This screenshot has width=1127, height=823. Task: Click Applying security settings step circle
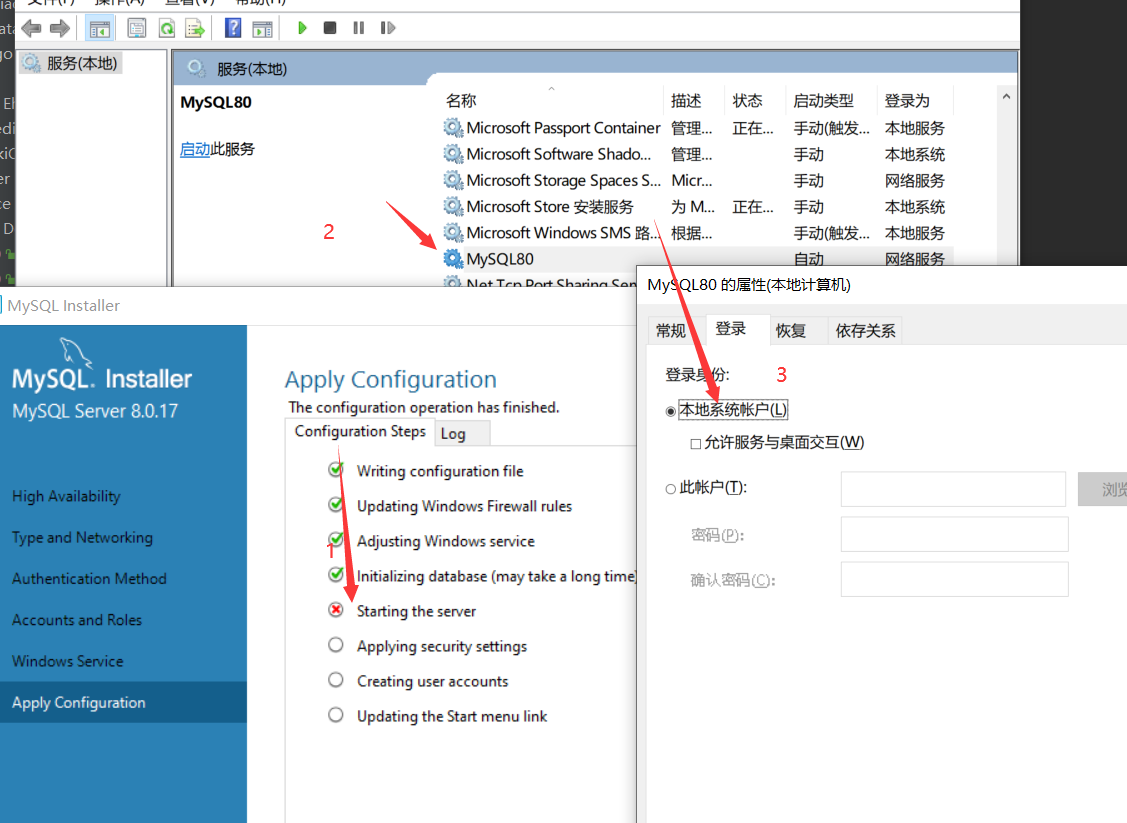pyautogui.click(x=336, y=645)
